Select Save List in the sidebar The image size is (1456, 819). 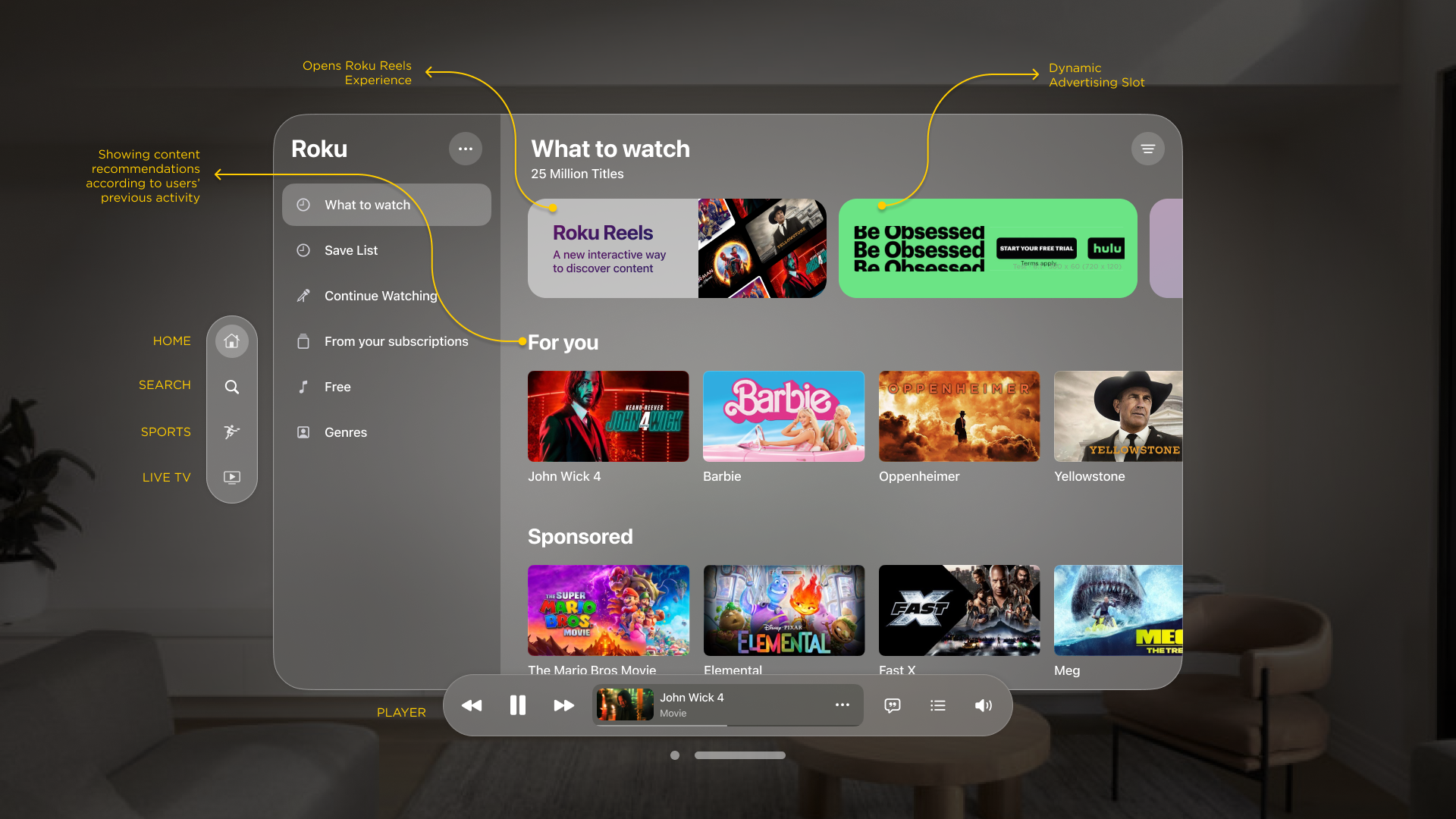(x=351, y=250)
